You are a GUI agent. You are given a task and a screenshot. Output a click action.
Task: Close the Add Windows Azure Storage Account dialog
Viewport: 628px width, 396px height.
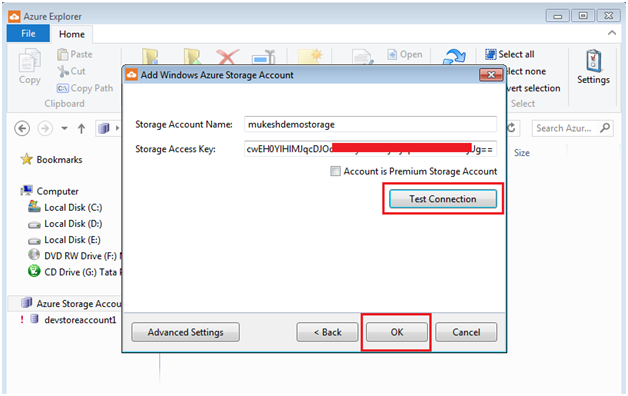(x=491, y=75)
